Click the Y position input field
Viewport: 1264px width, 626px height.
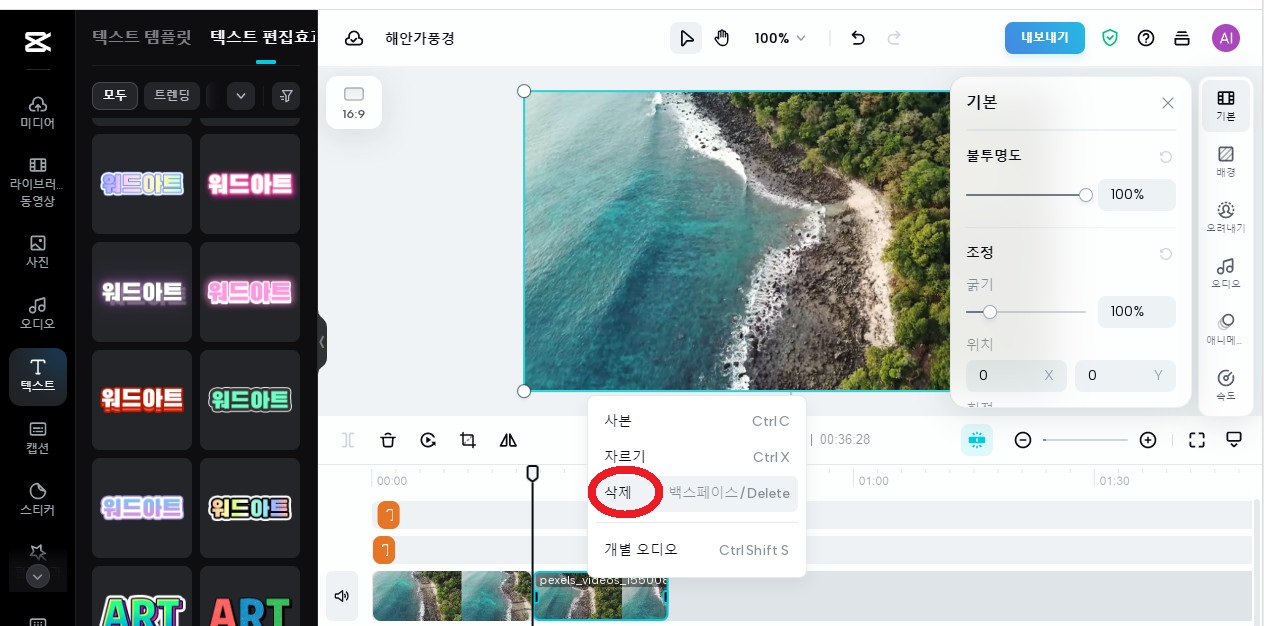coord(1125,375)
